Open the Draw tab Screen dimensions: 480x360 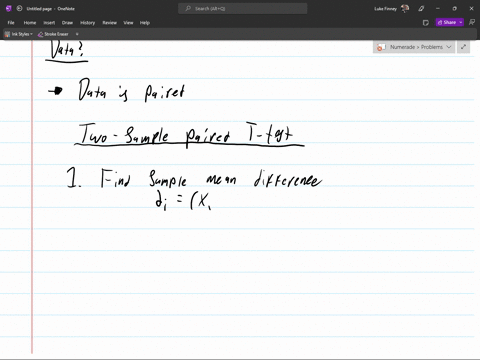tap(67, 23)
